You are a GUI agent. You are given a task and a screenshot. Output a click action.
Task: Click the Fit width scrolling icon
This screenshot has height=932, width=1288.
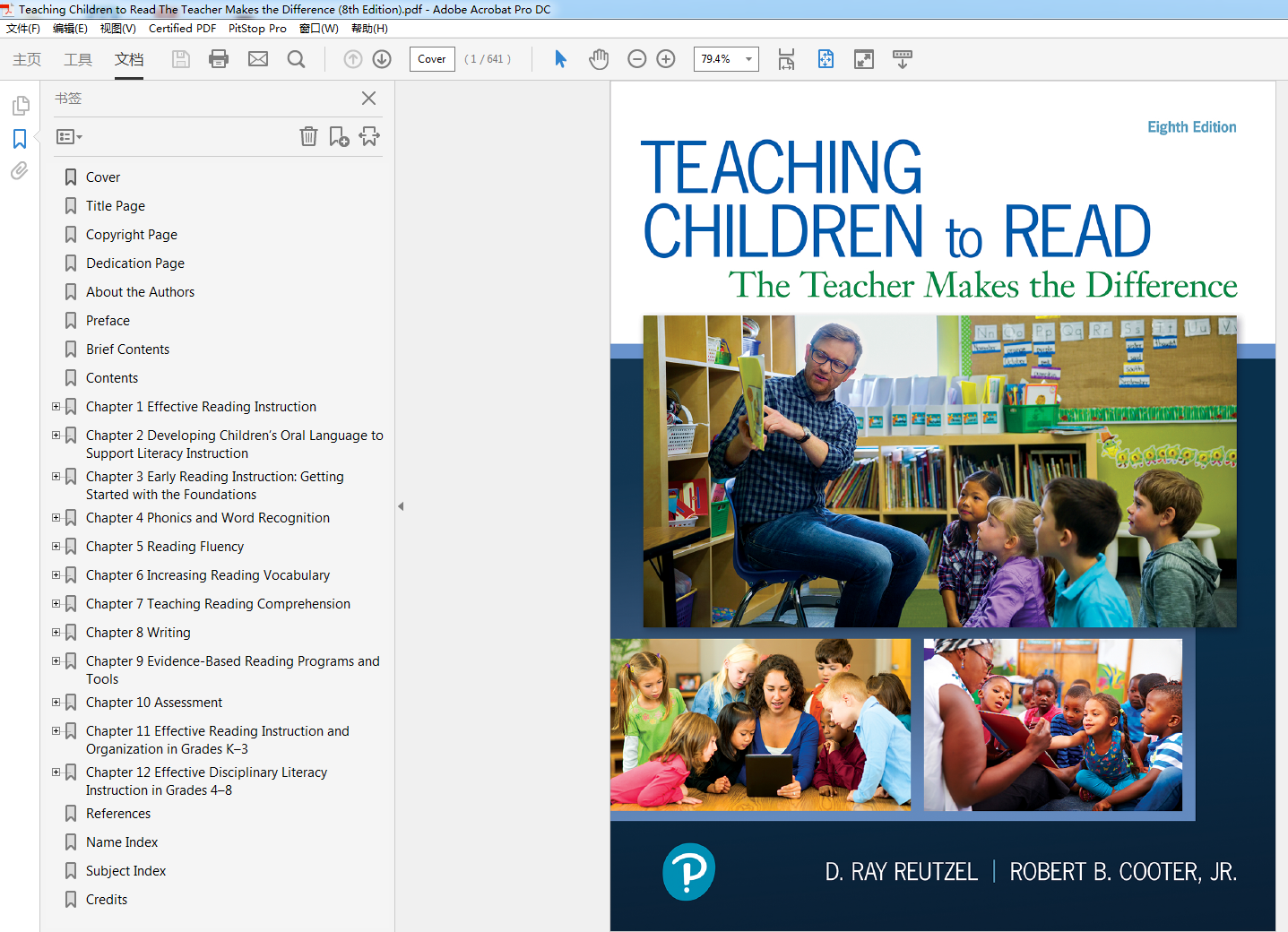[x=786, y=59]
